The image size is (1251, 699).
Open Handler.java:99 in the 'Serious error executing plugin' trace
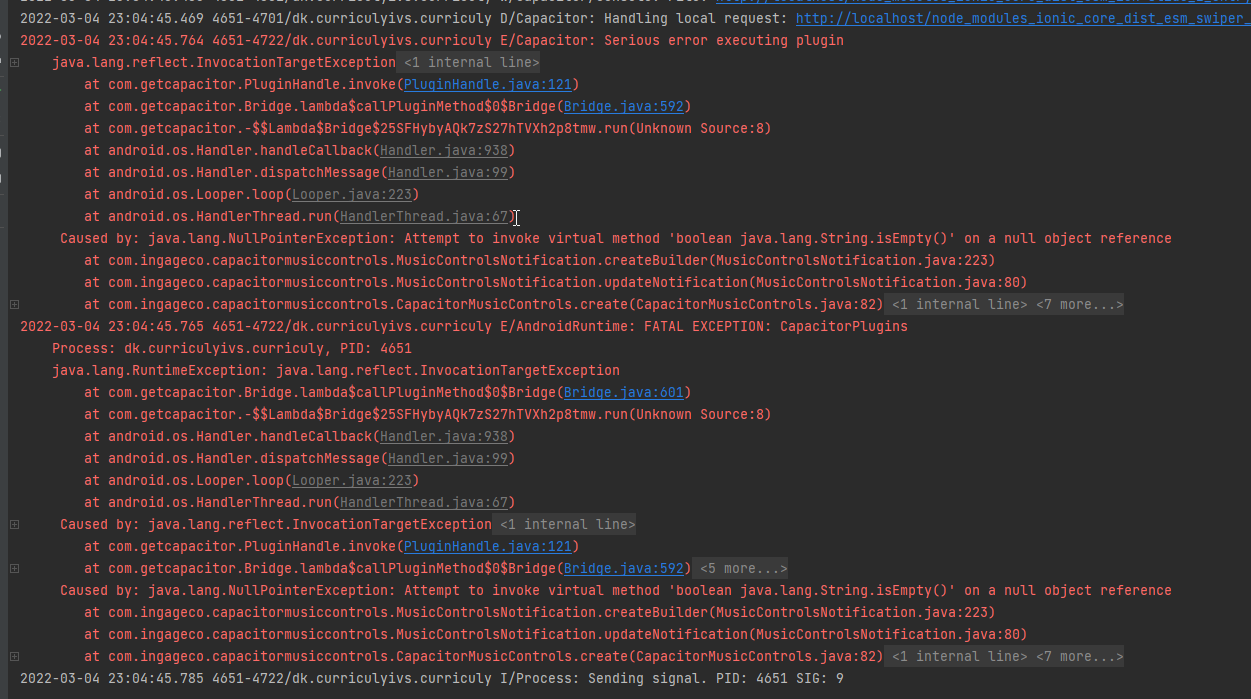click(x=448, y=172)
